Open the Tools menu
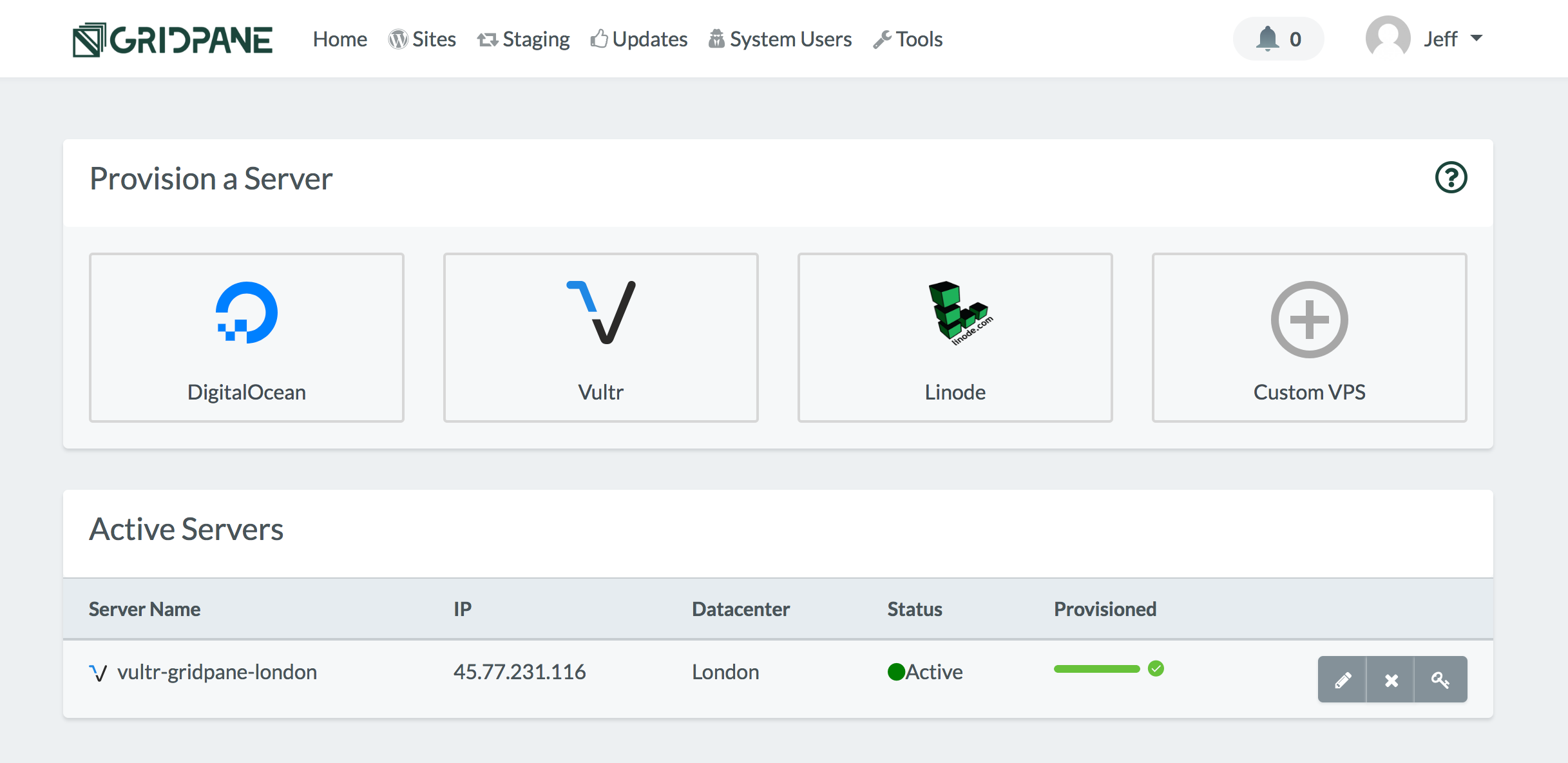 (908, 39)
